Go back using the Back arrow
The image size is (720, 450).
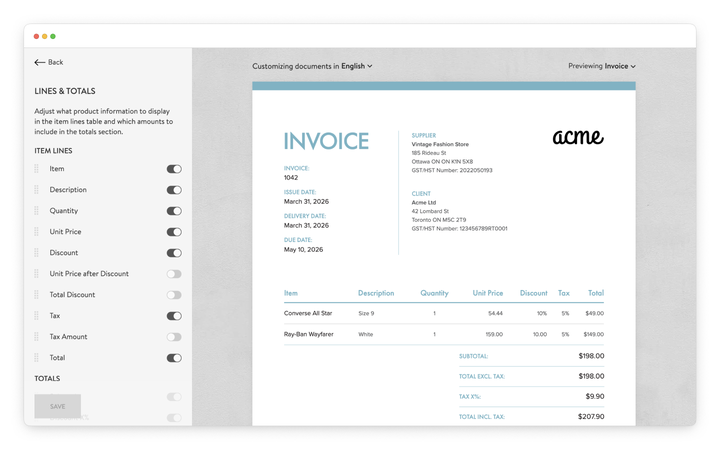pyautogui.click(x=39, y=62)
